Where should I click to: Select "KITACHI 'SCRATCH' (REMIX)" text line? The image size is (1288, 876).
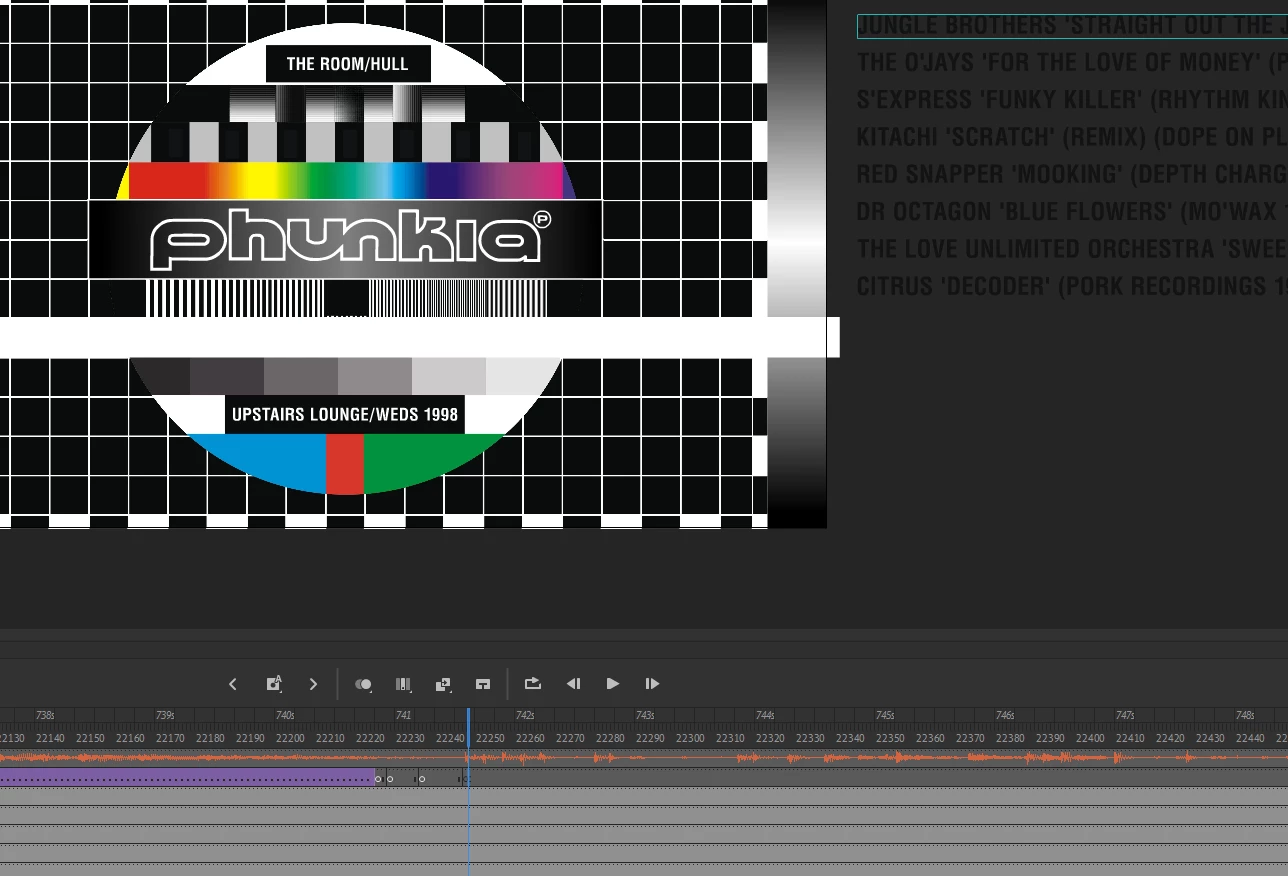click(x=1072, y=137)
